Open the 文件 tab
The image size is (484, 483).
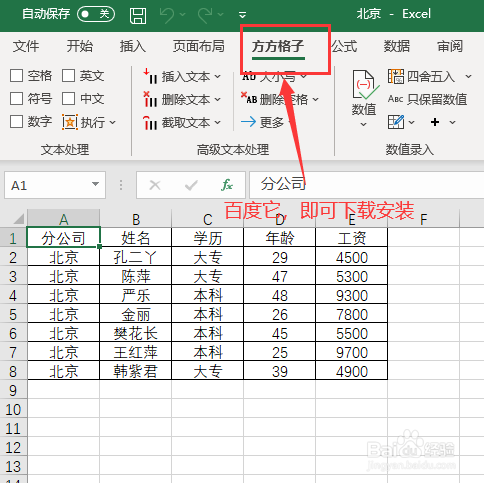pyautogui.click(x=26, y=46)
